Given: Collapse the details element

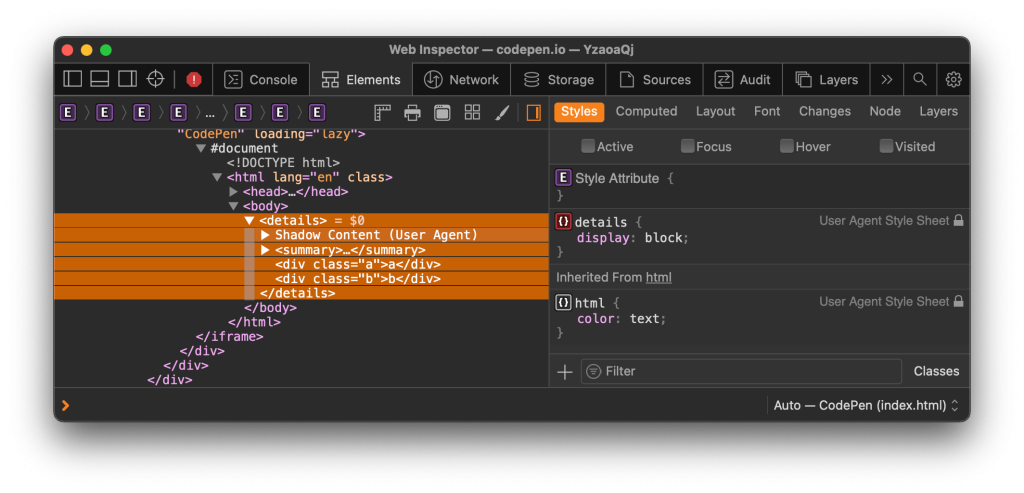Looking at the screenshot, I should [249, 221].
